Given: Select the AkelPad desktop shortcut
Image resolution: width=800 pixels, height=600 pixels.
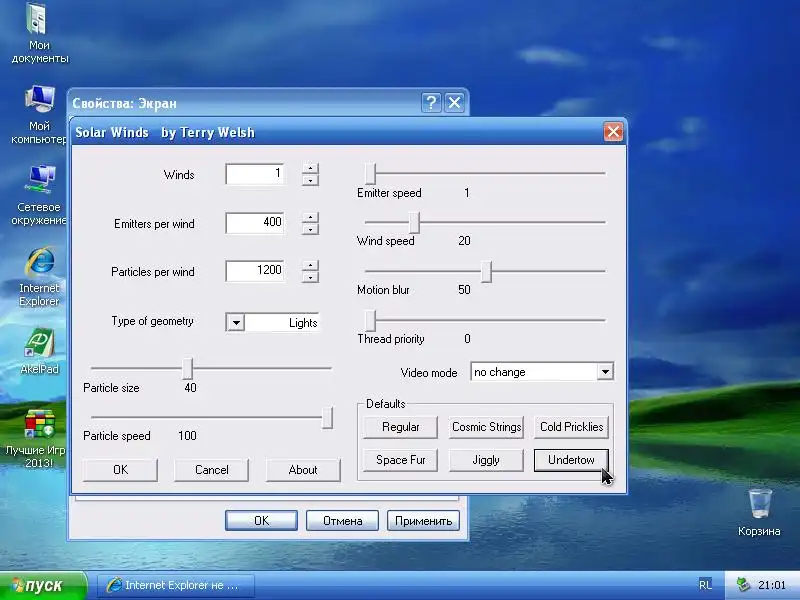Looking at the screenshot, I should 39,351.
